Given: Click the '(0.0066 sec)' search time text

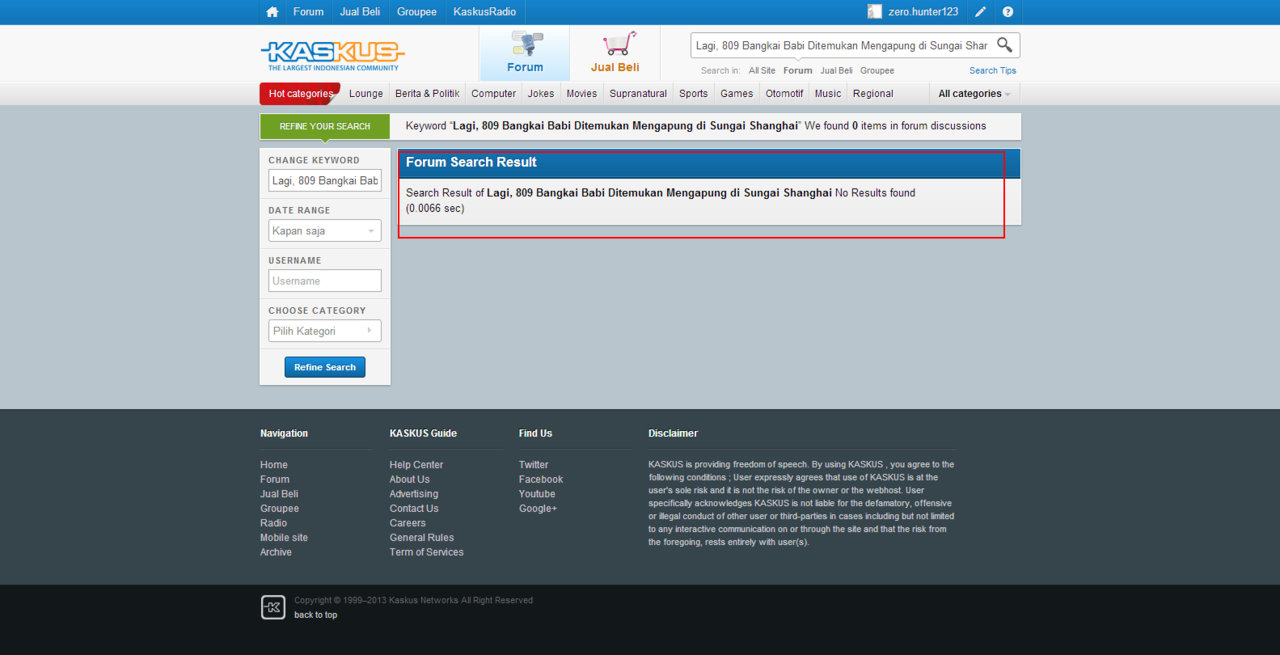Looking at the screenshot, I should click(x=435, y=208).
